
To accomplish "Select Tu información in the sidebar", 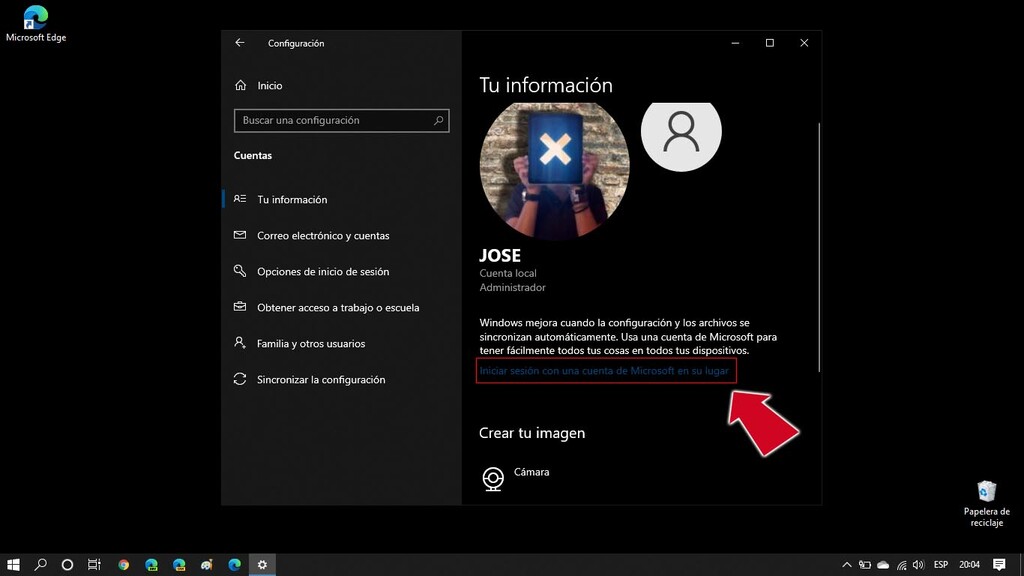I will click(x=290, y=199).
